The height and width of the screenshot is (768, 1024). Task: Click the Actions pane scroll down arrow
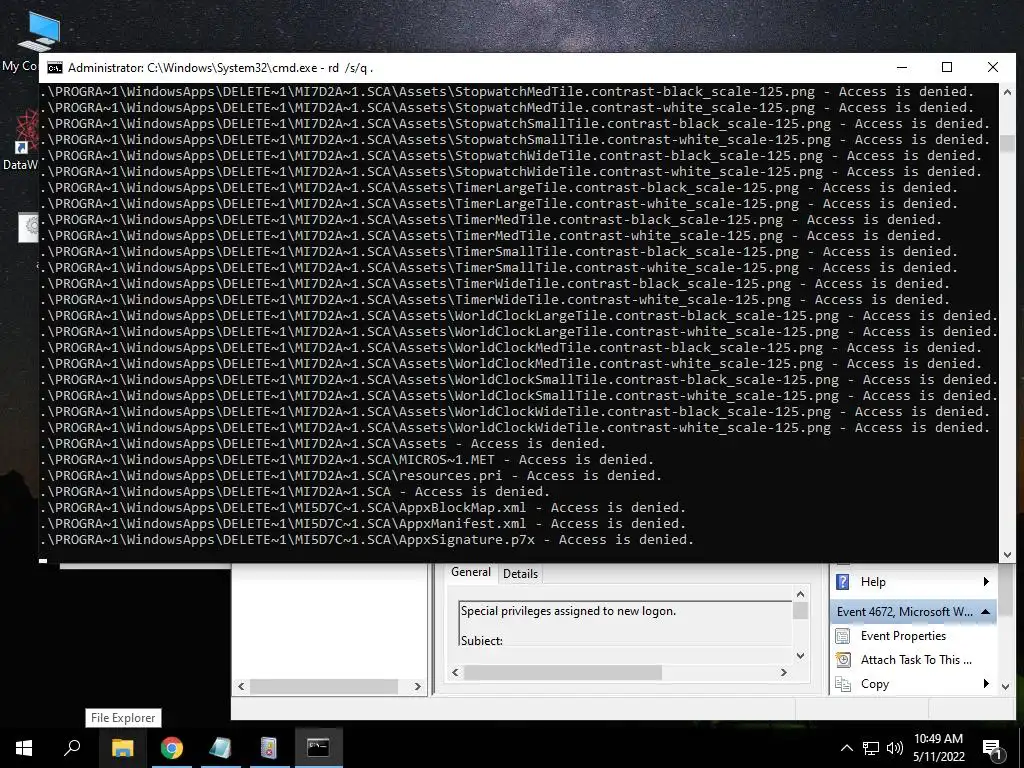[1005, 686]
